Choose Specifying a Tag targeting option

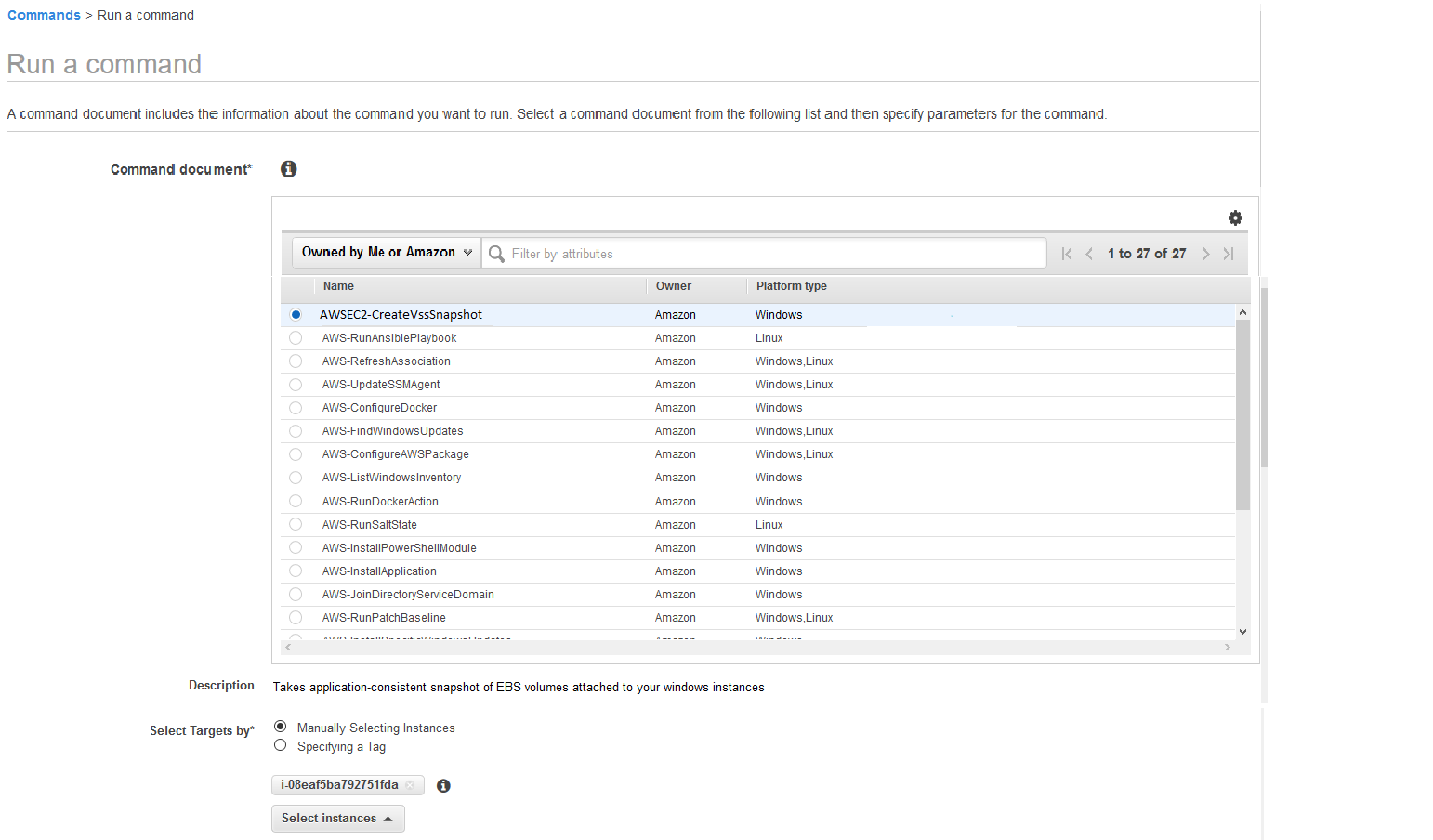coord(281,745)
